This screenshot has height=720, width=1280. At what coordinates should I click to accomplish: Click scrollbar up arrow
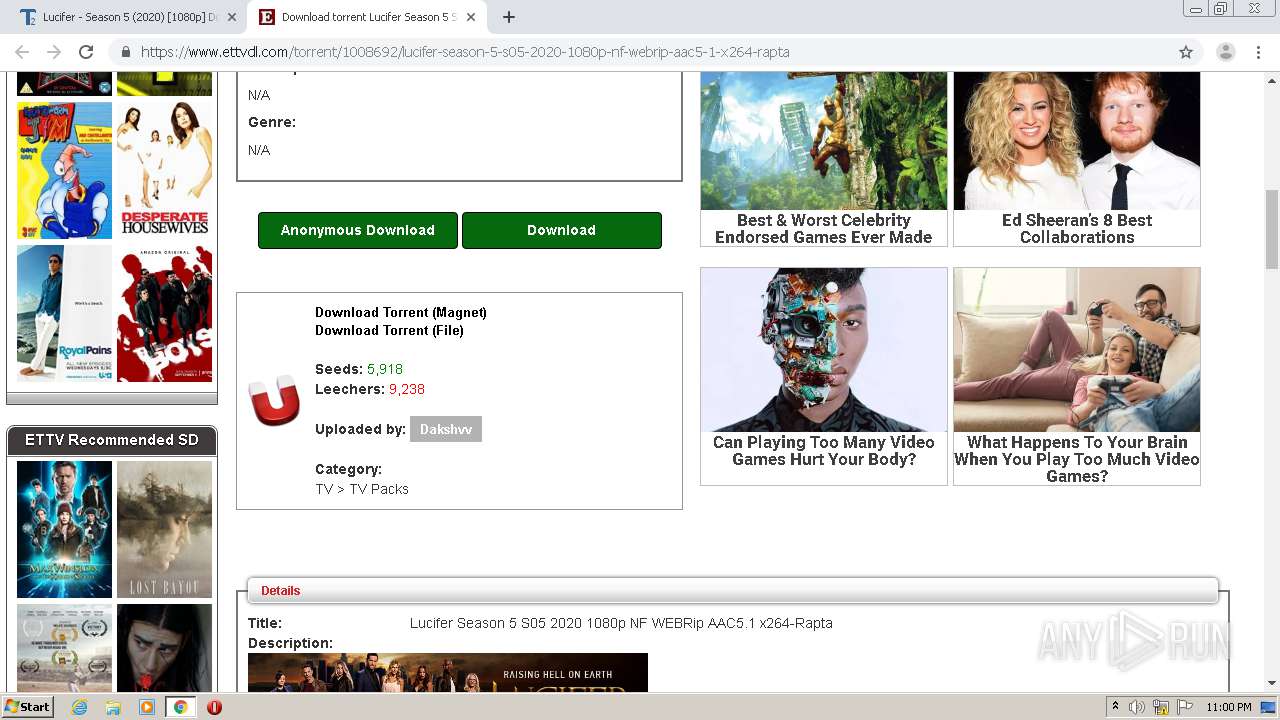pos(1272,80)
